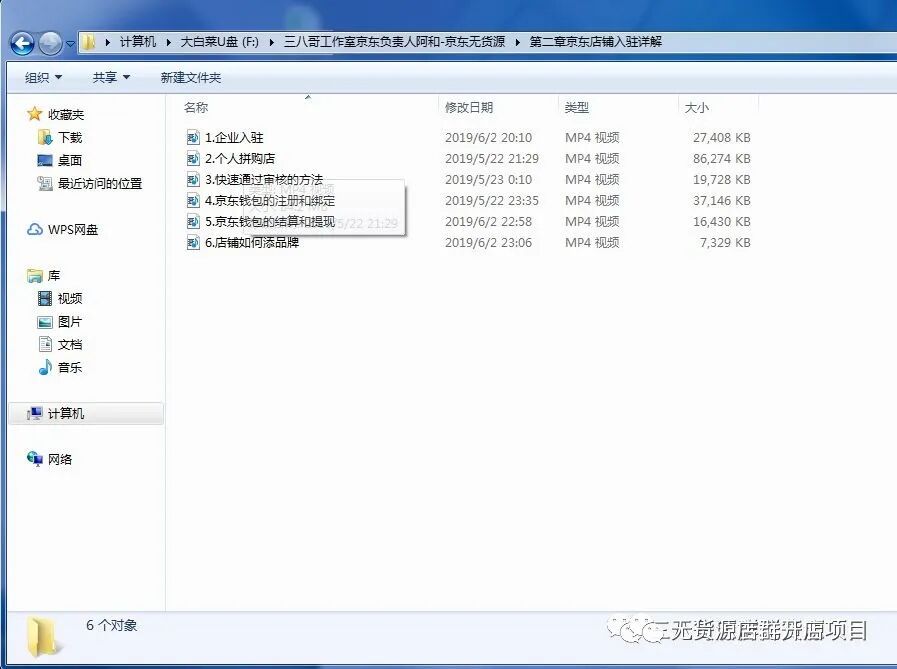Select the file name 5.京东钱包的结算和提现
The width and height of the screenshot is (897, 669).
coord(270,221)
